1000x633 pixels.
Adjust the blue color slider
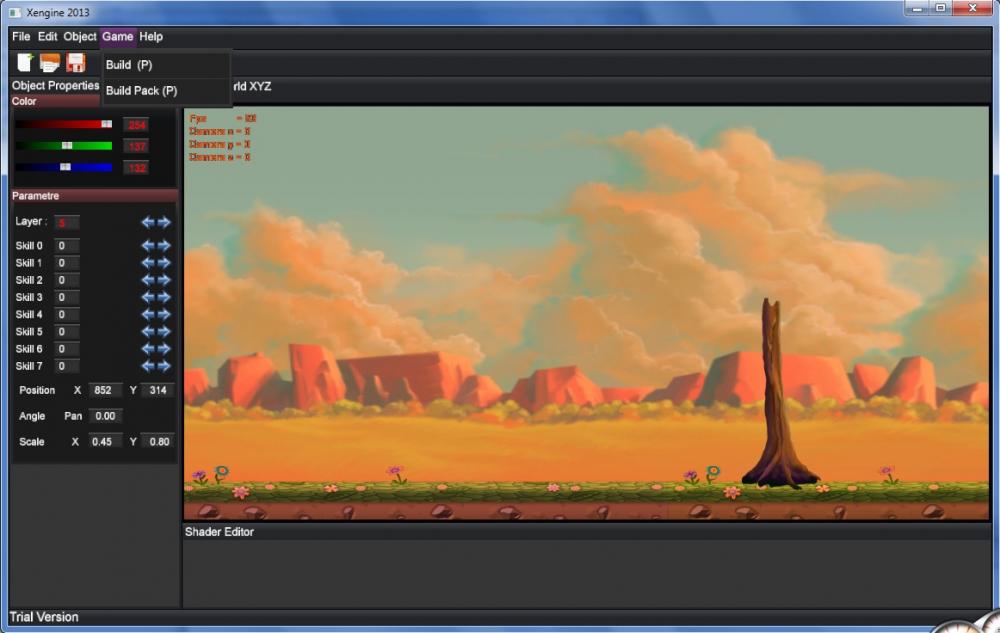click(x=64, y=167)
